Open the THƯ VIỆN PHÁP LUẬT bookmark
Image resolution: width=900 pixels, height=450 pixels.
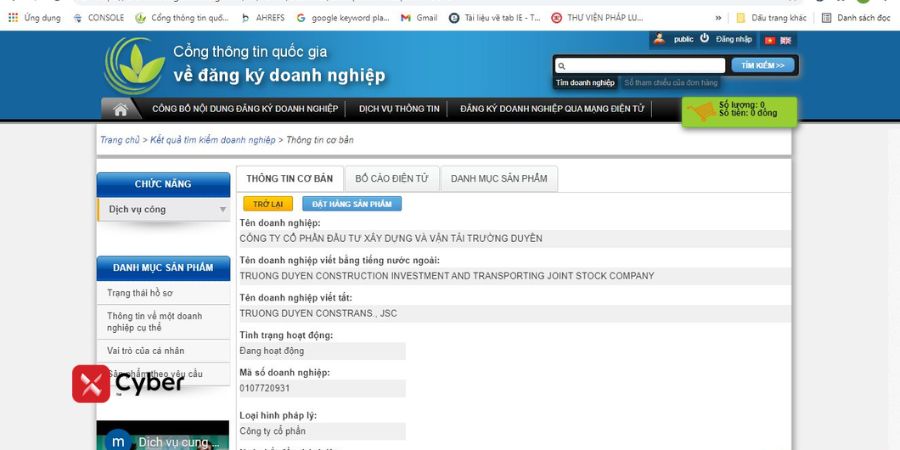(597, 18)
